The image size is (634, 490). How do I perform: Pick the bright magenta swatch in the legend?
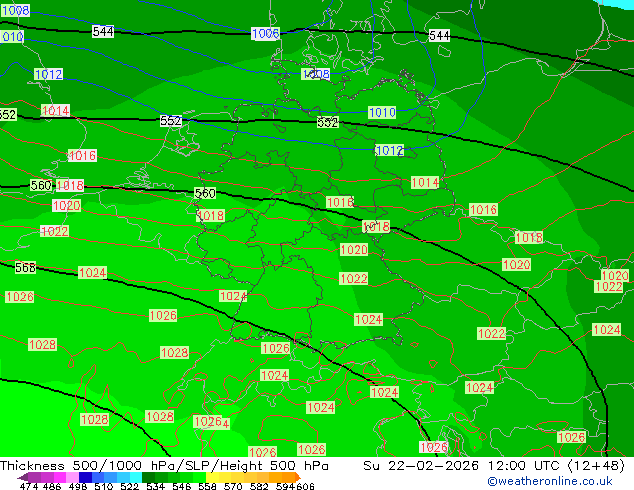point(60,477)
